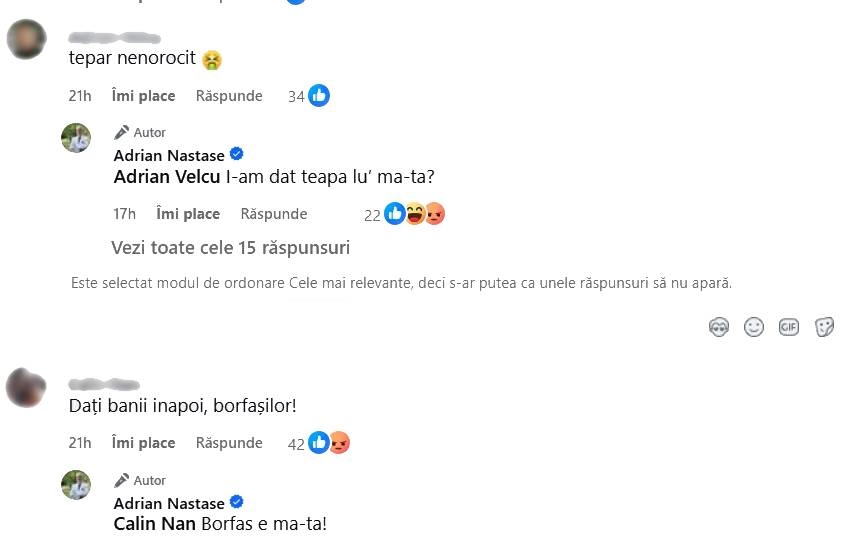This screenshot has height=548, width=863.
Task: Expand 'Vezi toate cele 15 răspunsuri'
Action: [231, 248]
